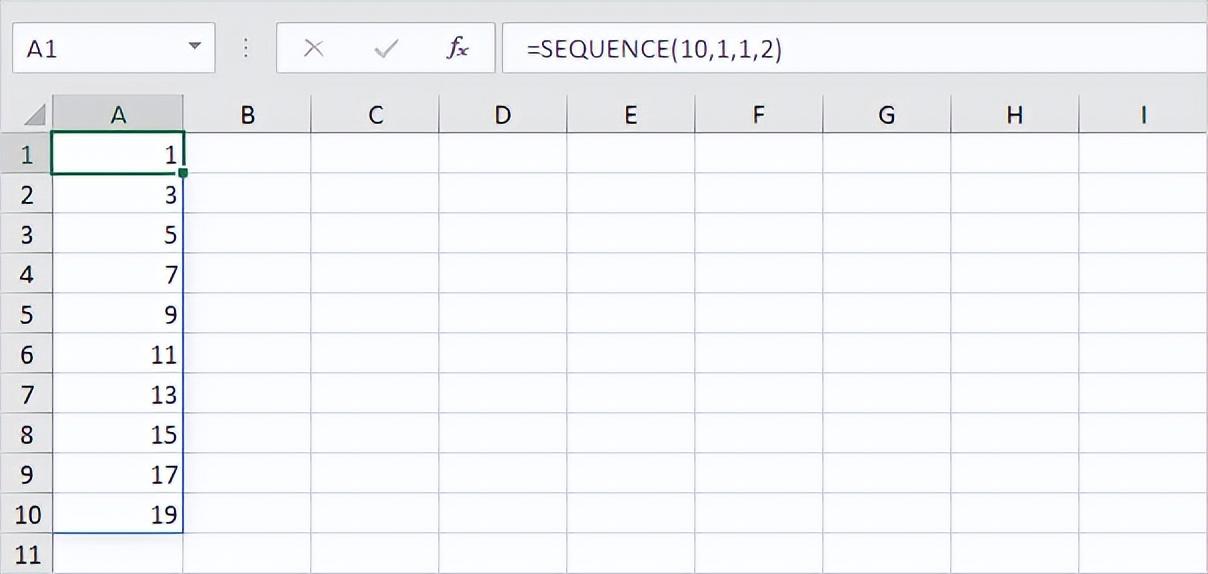The height and width of the screenshot is (574, 1208).
Task: Click the Select All corner triangle
Action: coord(34,115)
